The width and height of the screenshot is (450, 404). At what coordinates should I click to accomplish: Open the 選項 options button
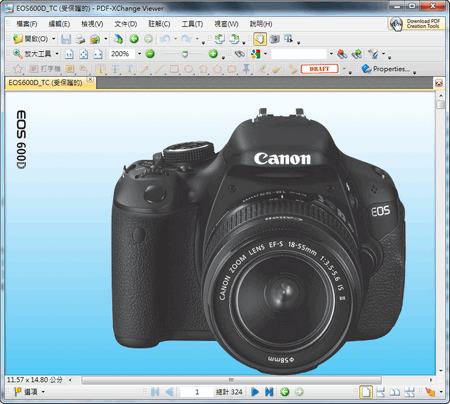coord(28,392)
